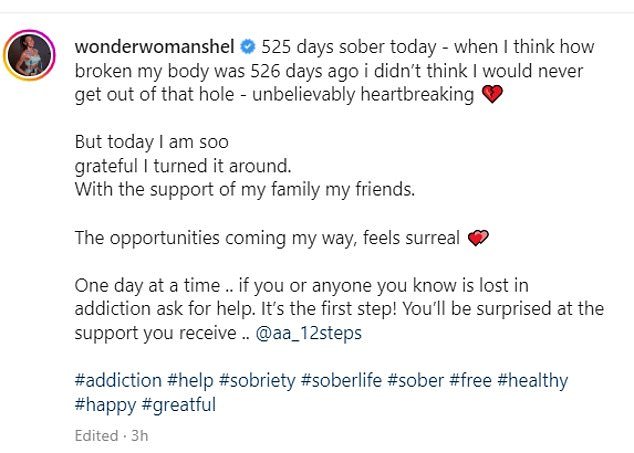Open the #happy hashtag
The height and width of the screenshot is (453, 634).
(105, 405)
